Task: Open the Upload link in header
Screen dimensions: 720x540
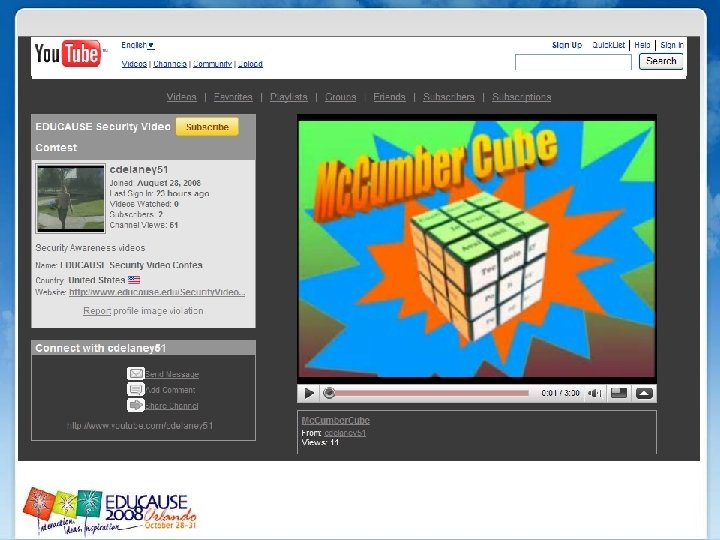Action: [250, 64]
